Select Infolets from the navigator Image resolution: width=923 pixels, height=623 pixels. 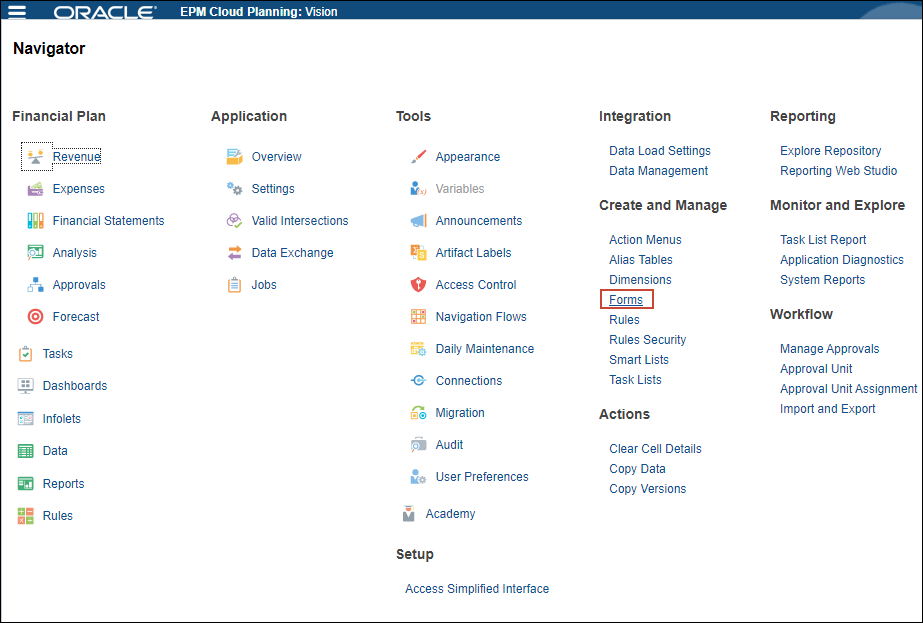[61, 419]
